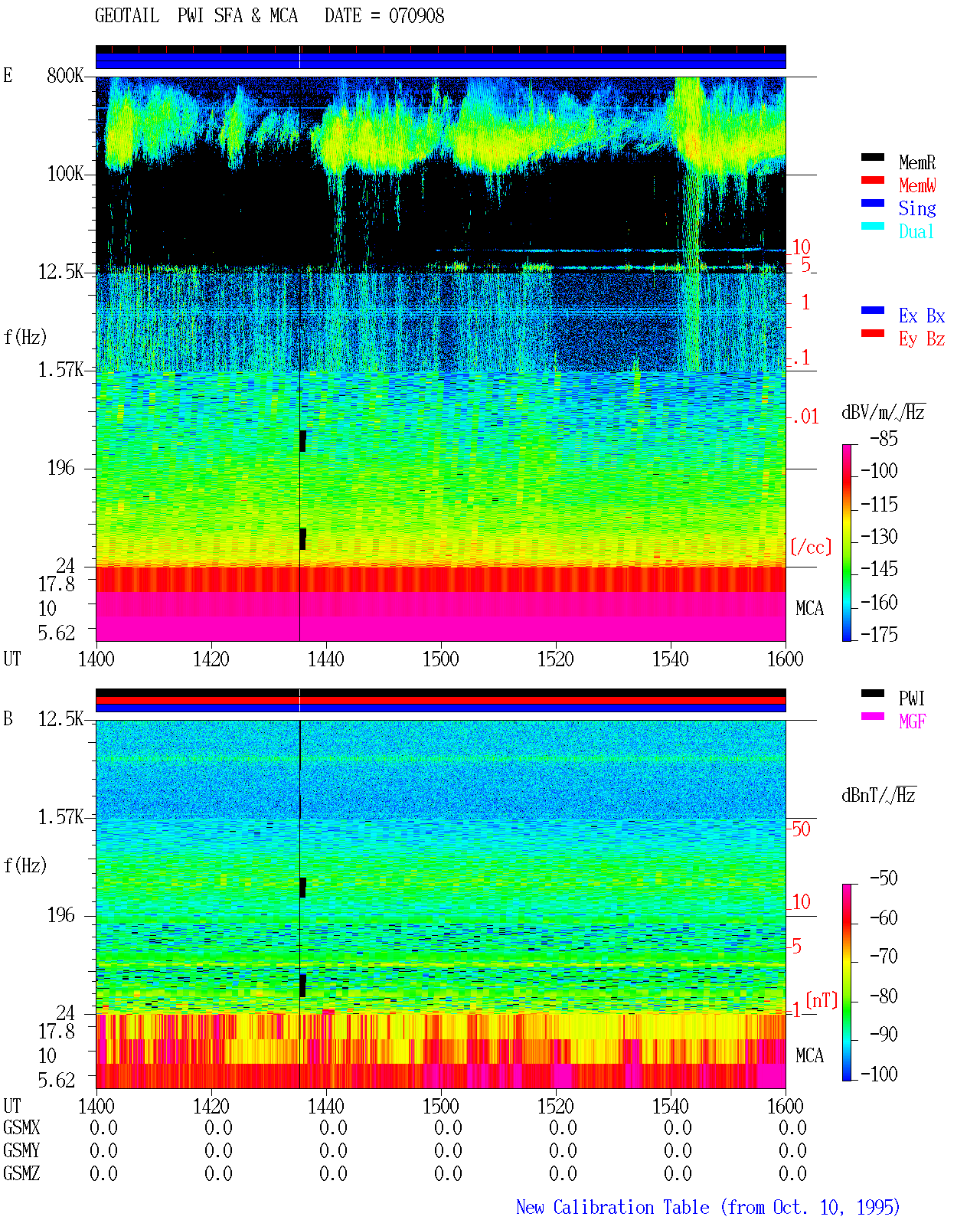Click the 'f(Hz)' axis label of the E panel

pos(25,337)
